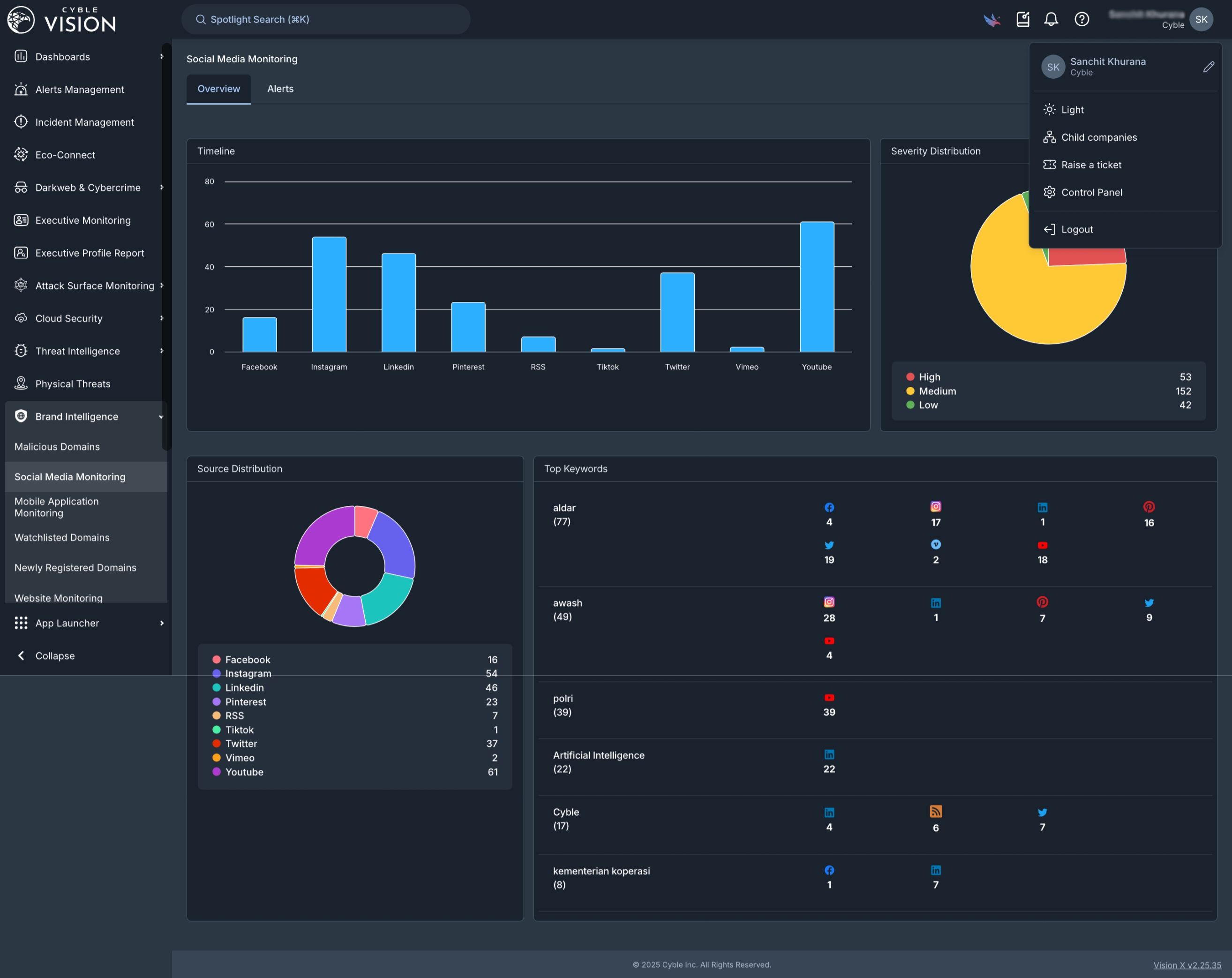Viewport: 1232px width, 978px height.
Task: Switch to the Alerts tab
Action: [280, 89]
